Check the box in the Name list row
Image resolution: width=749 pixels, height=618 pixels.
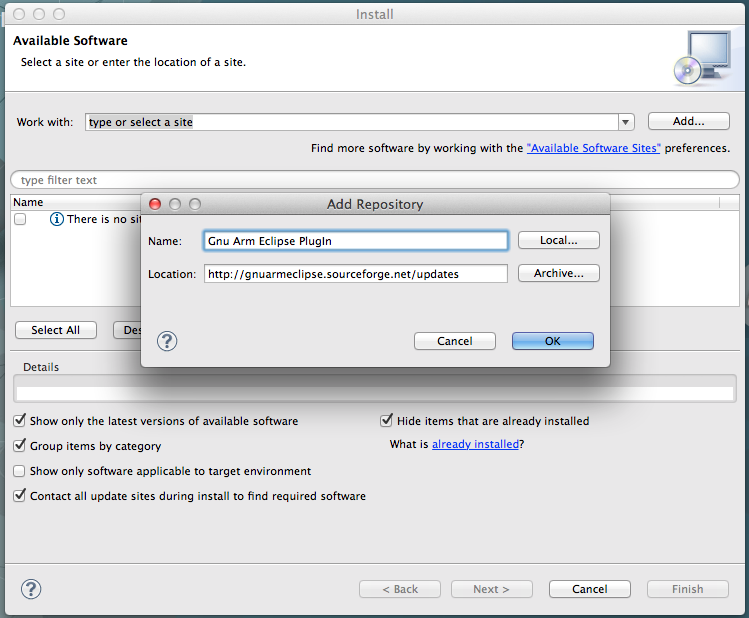[20, 219]
